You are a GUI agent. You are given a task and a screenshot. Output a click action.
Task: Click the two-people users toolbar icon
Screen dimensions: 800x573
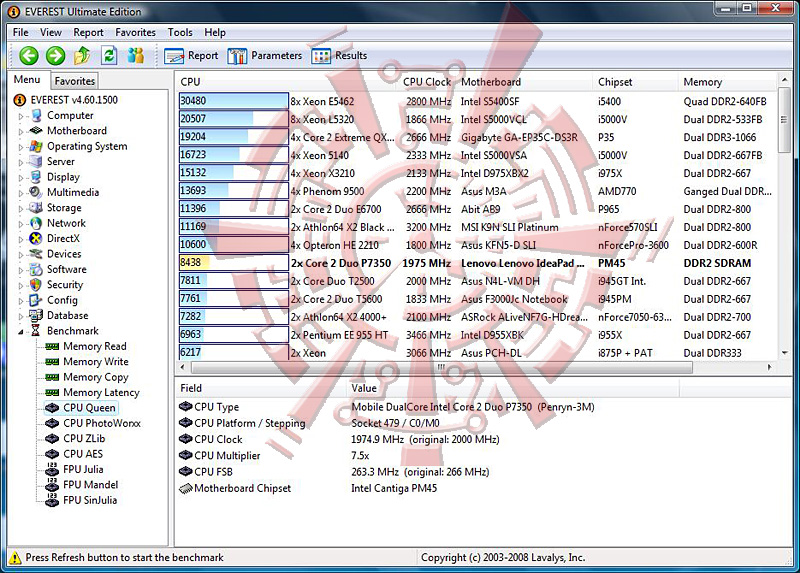pos(136,55)
